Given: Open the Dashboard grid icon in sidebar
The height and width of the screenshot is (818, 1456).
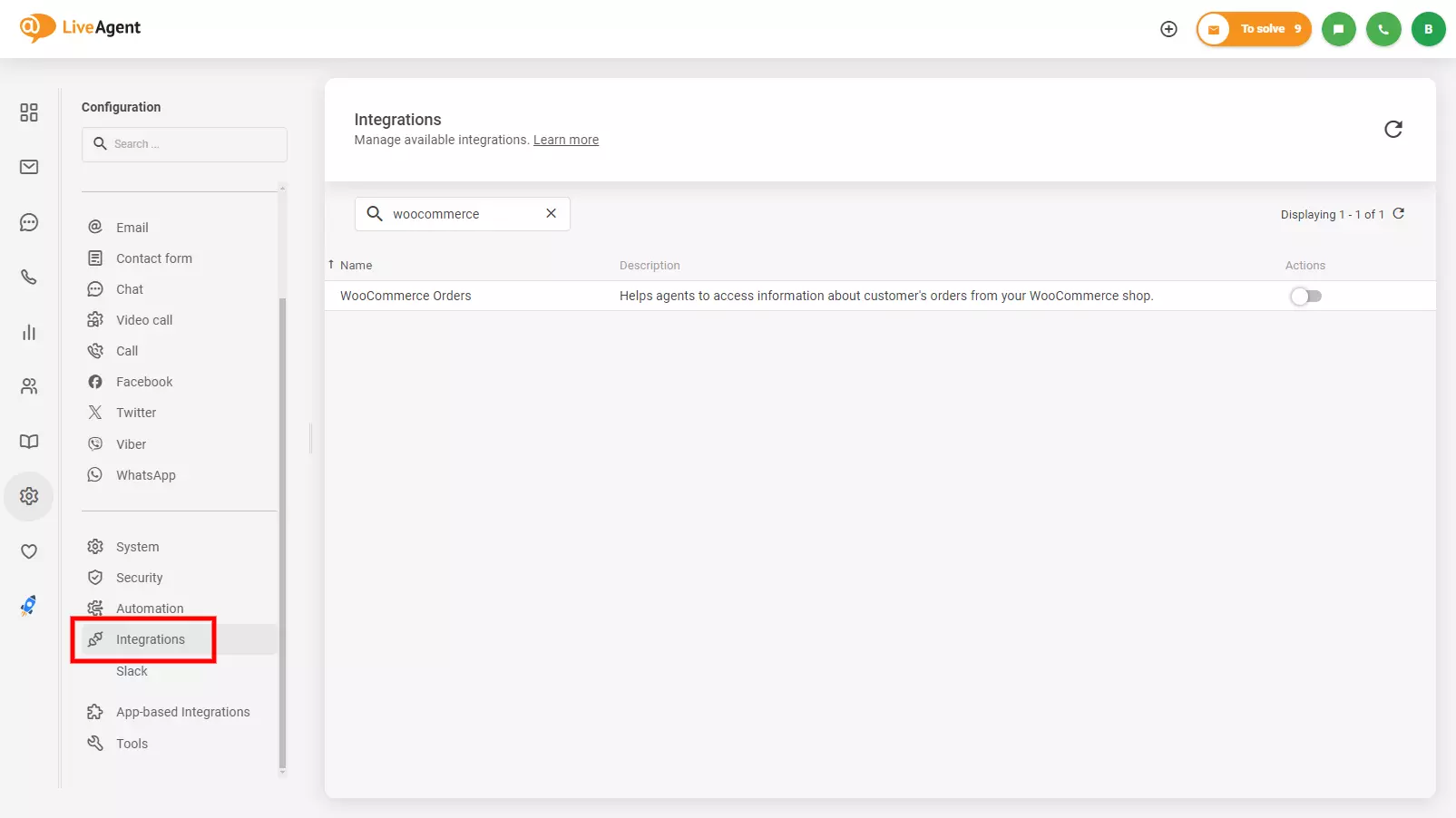Looking at the screenshot, I should [28, 112].
